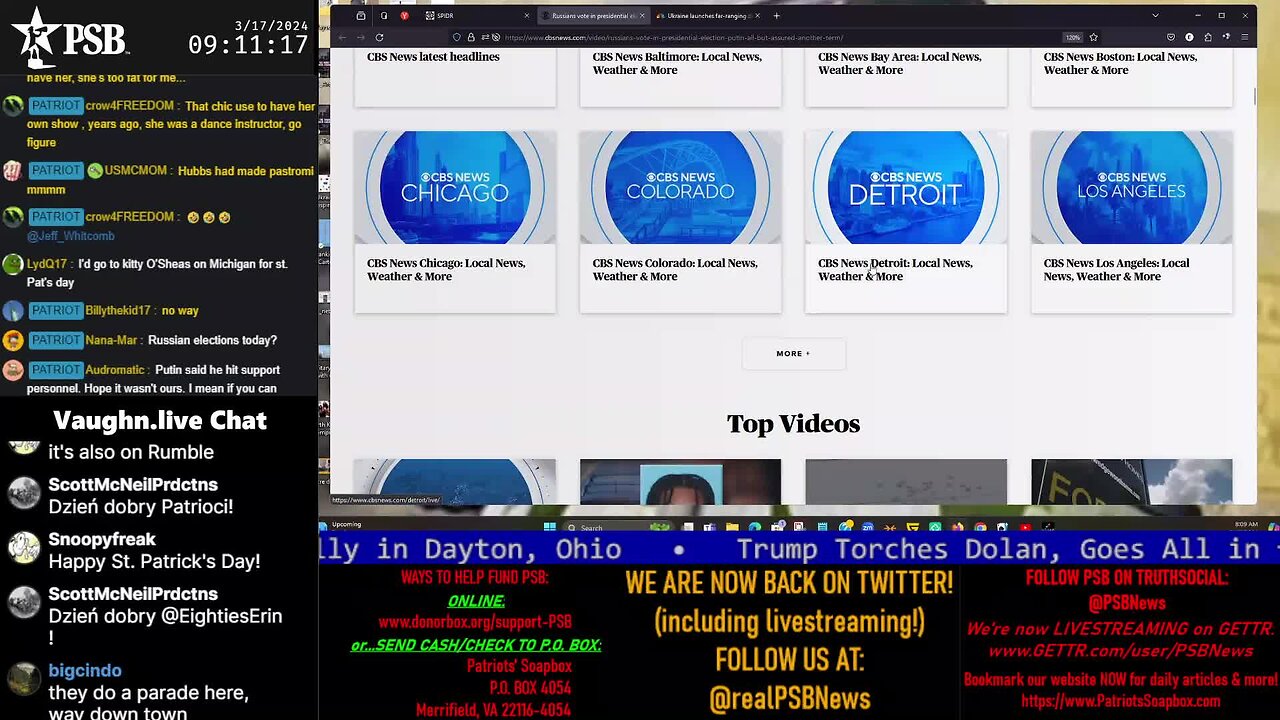
Task: Click 'it's also on Rumble' chat message
Action: (131, 452)
